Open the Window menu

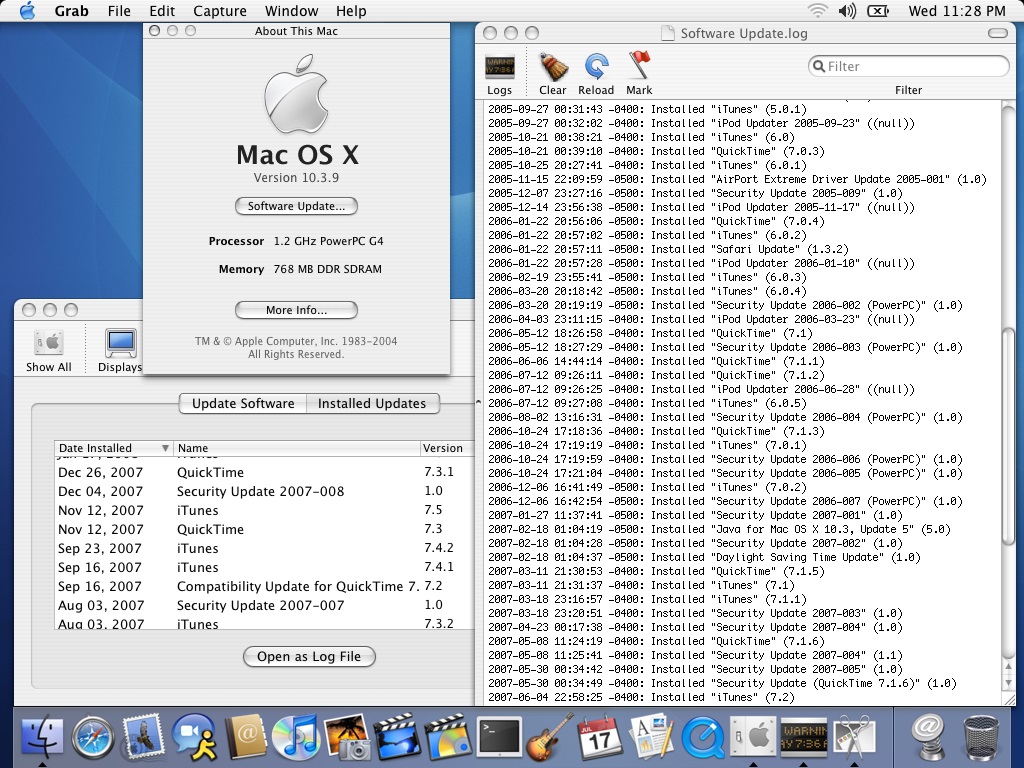coord(291,10)
